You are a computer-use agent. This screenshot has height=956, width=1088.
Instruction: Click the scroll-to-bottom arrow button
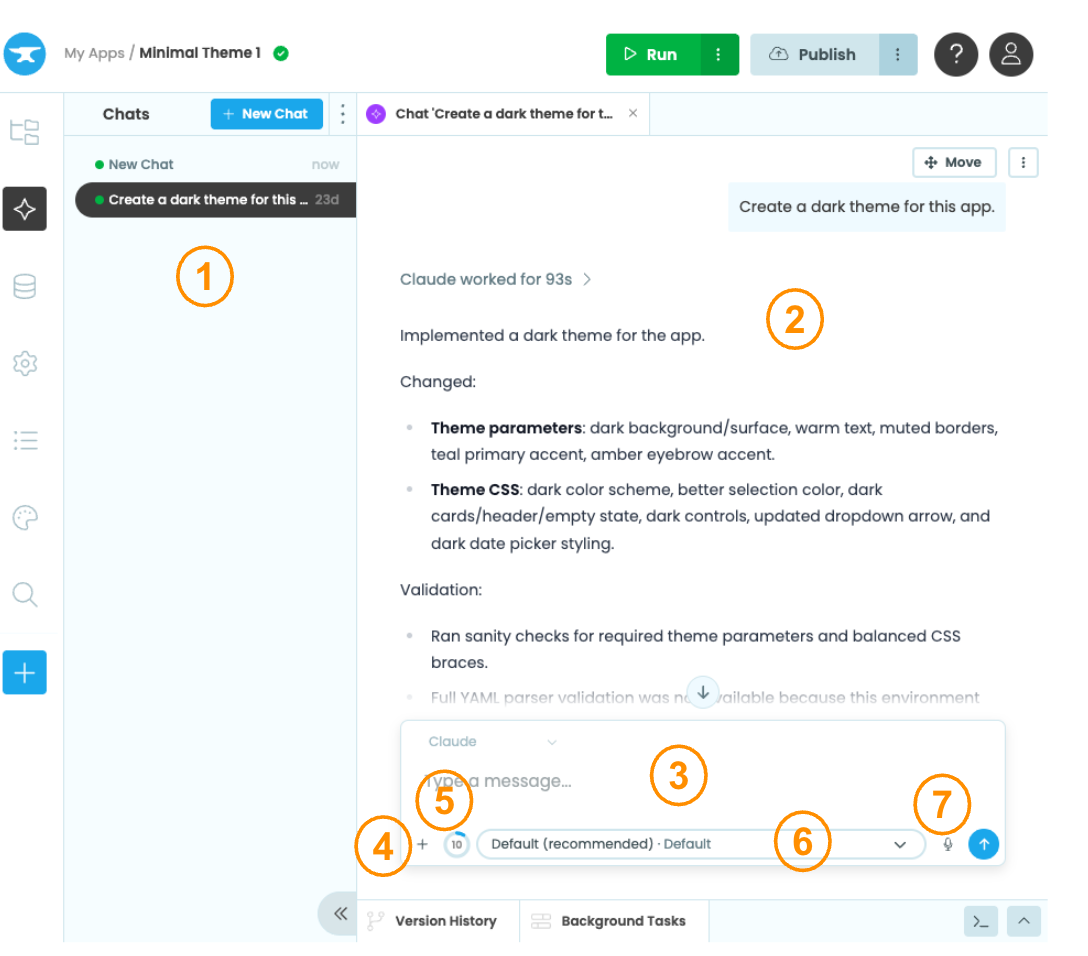pyautogui.click(x=703, y=692)
